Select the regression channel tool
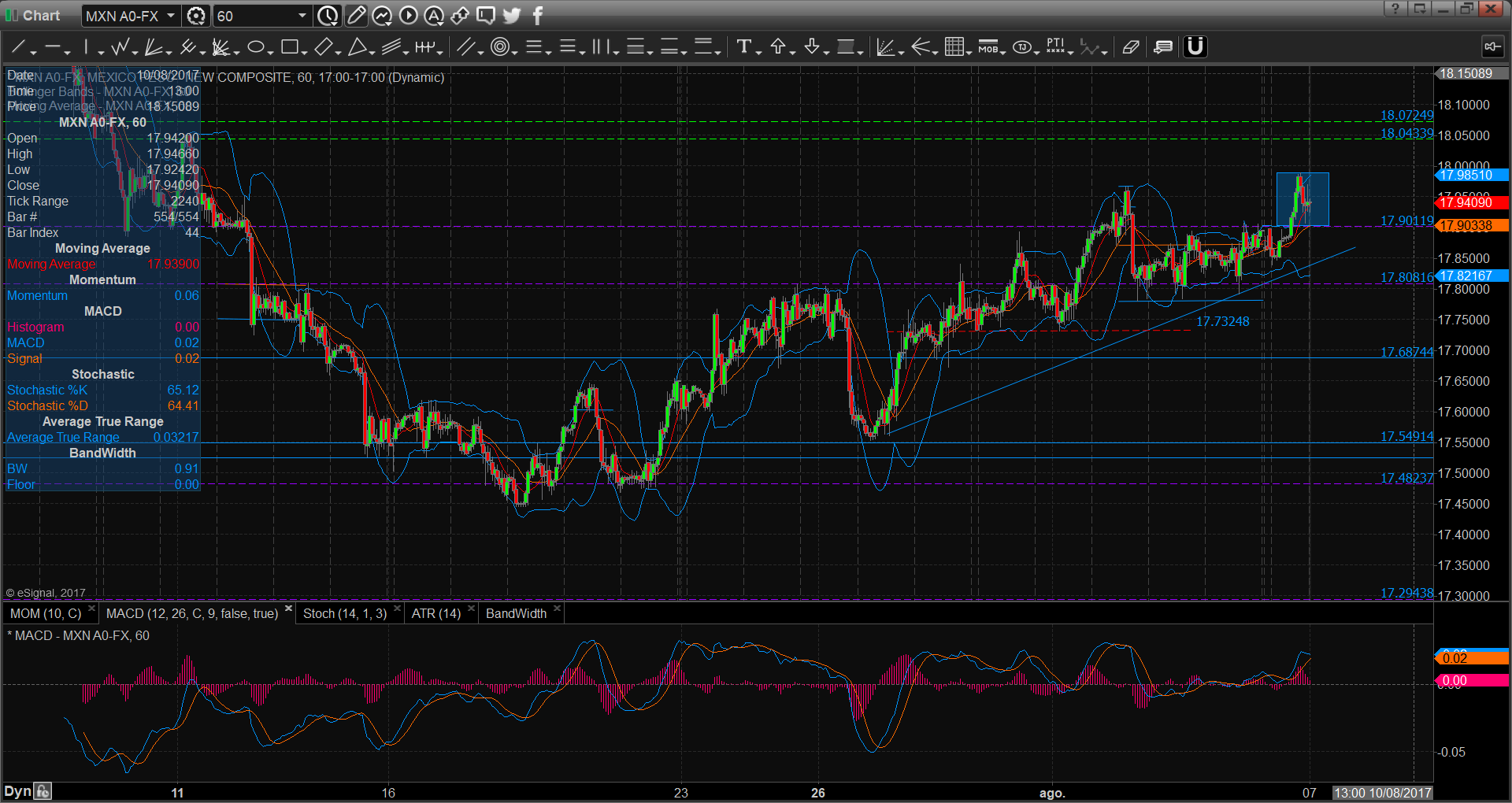The image size is (1512, 803). 391,47
